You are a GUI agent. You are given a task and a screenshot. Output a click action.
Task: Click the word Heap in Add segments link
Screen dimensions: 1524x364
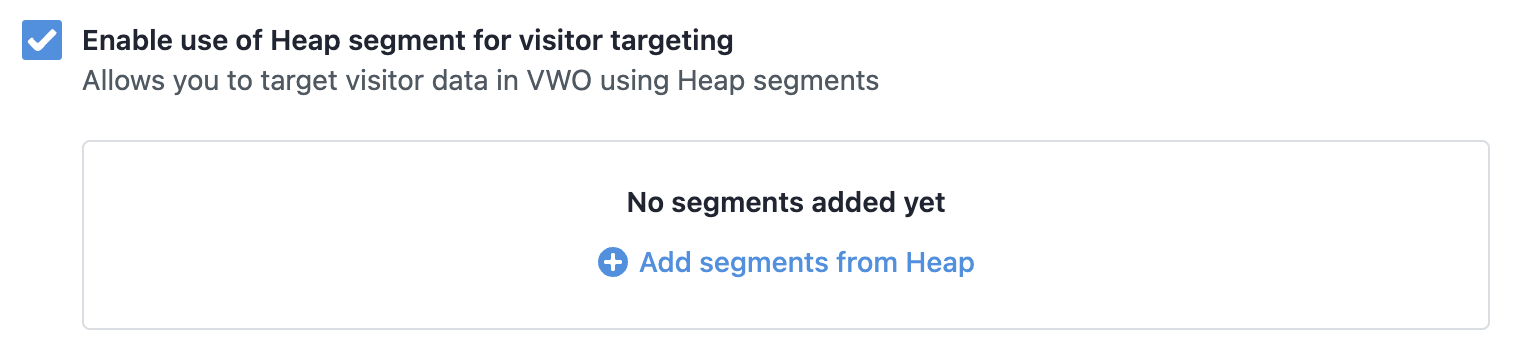pyautogui.click(x=940, y=263)
